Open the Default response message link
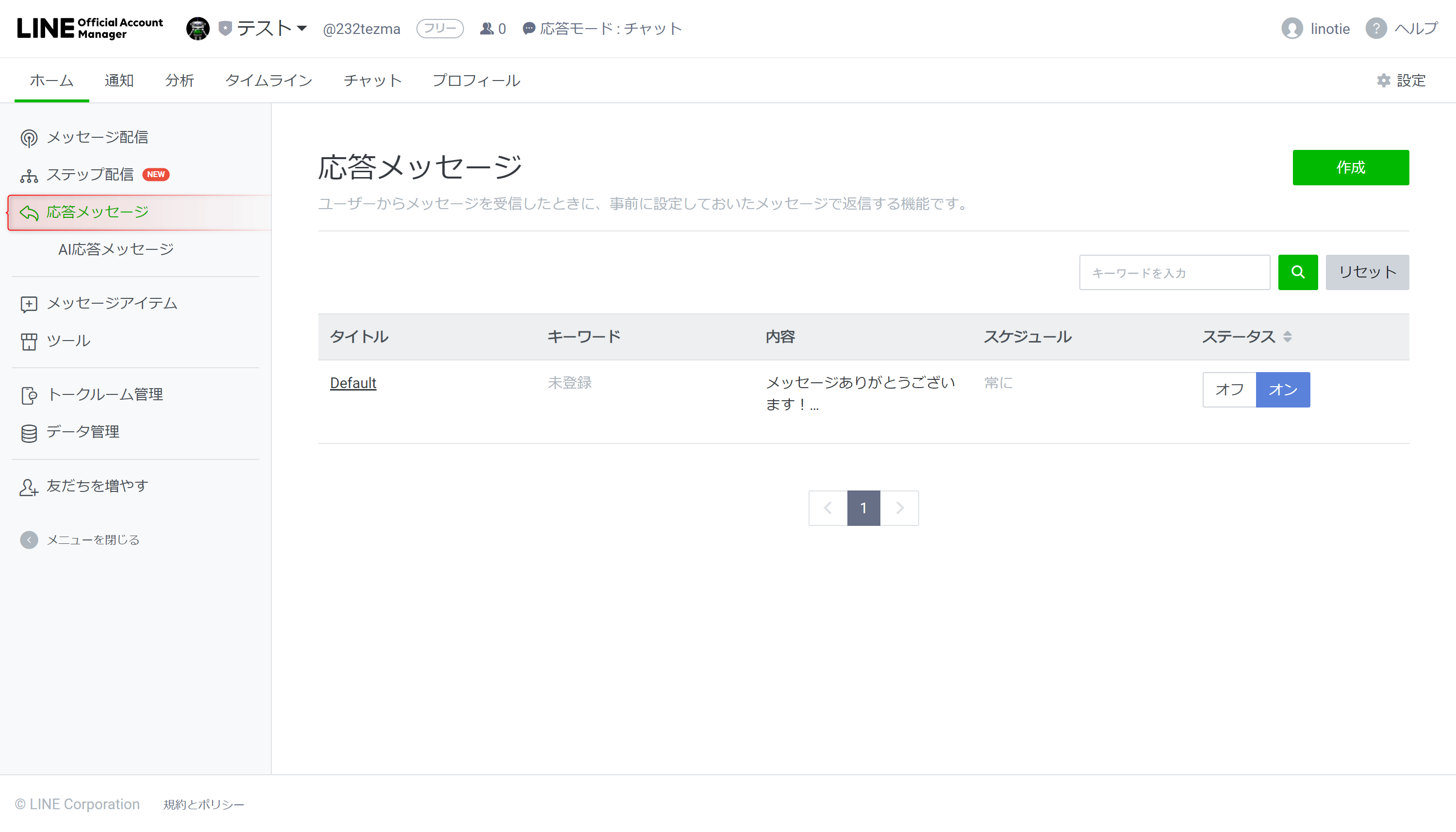Image resolution: width=1456 pixels, height=832 pixels. 353,383
